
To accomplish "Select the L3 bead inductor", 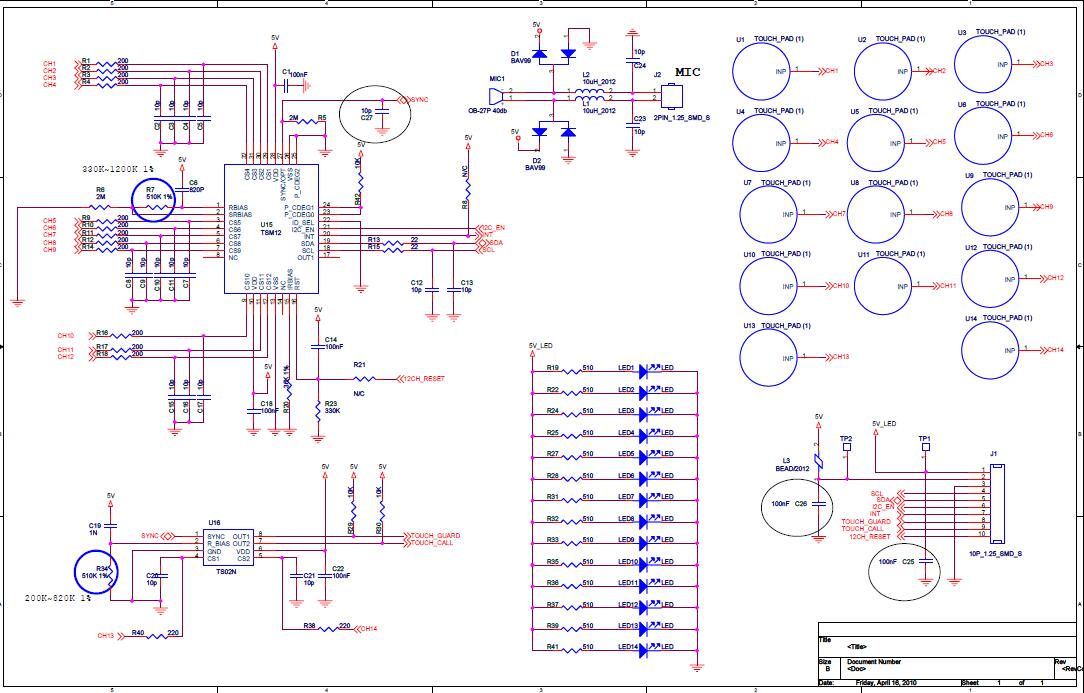I will tap(819, 461).
